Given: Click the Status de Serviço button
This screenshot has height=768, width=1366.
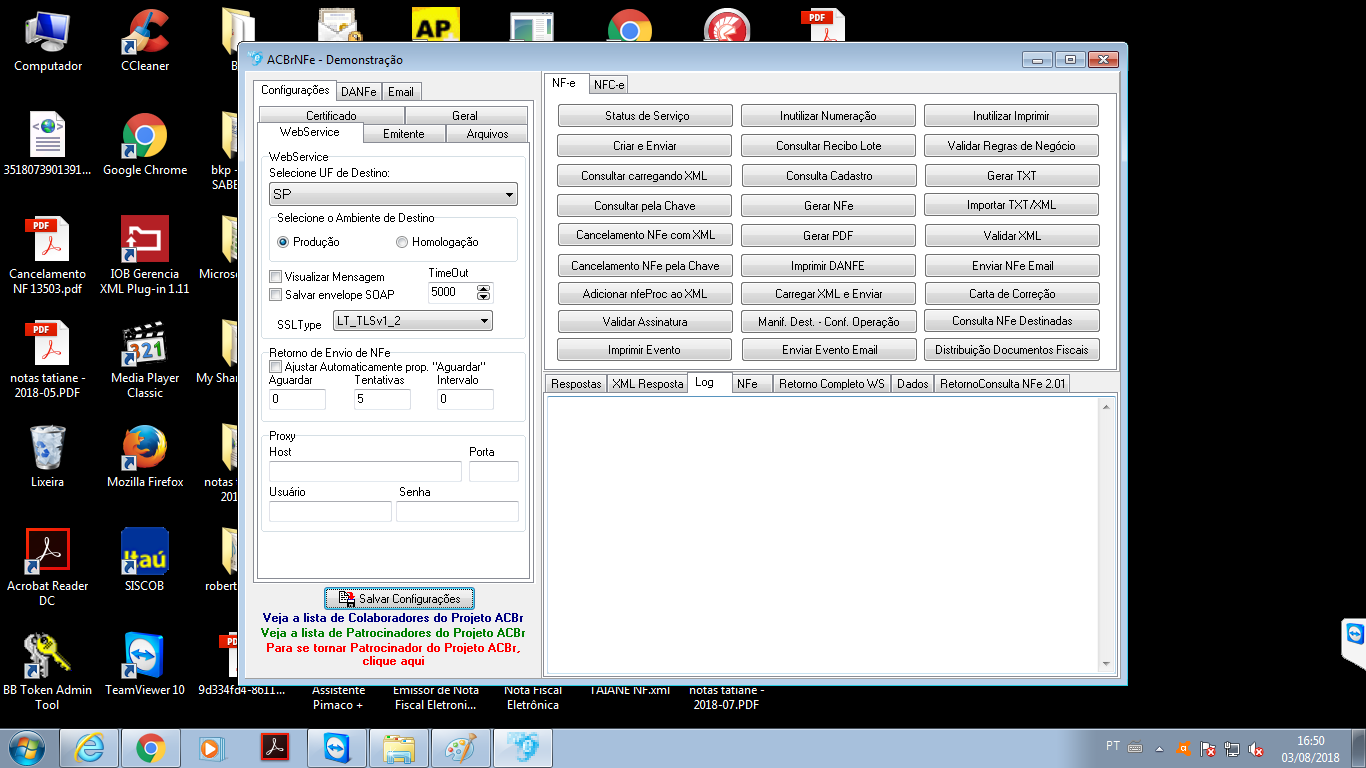Looking at the screenshot, I should tap(645, 116).
